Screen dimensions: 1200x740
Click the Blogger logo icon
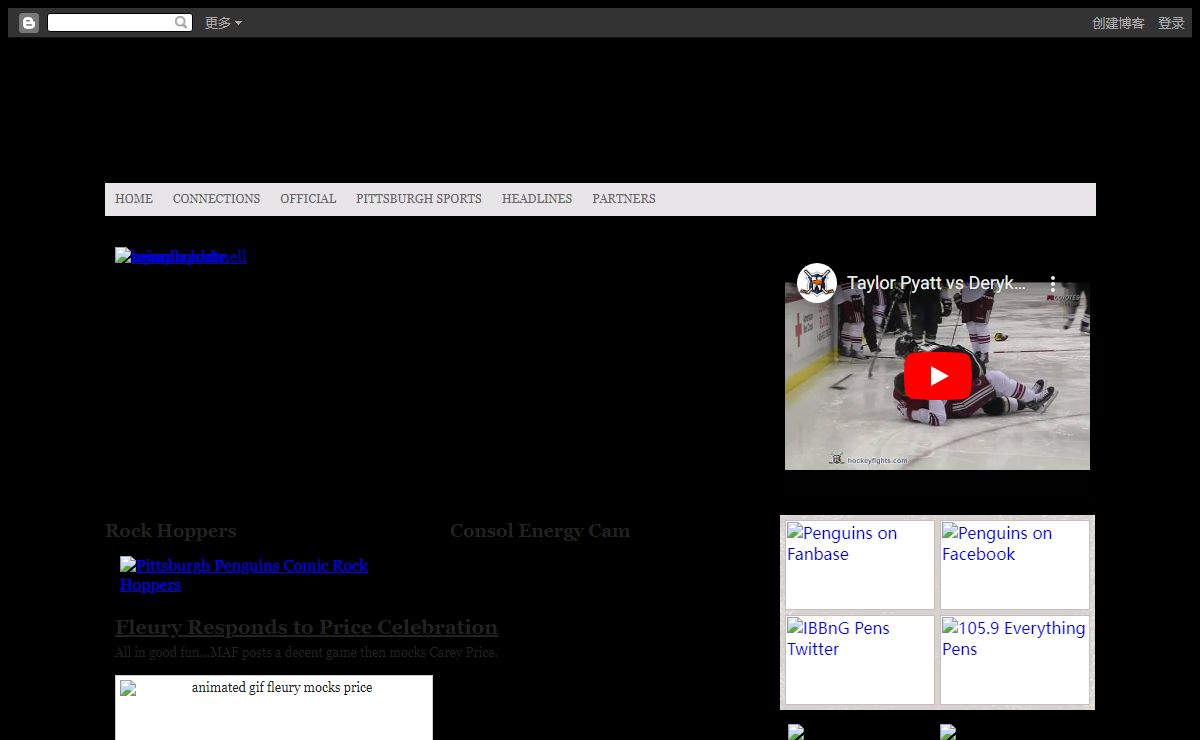[x=29, y=23]
